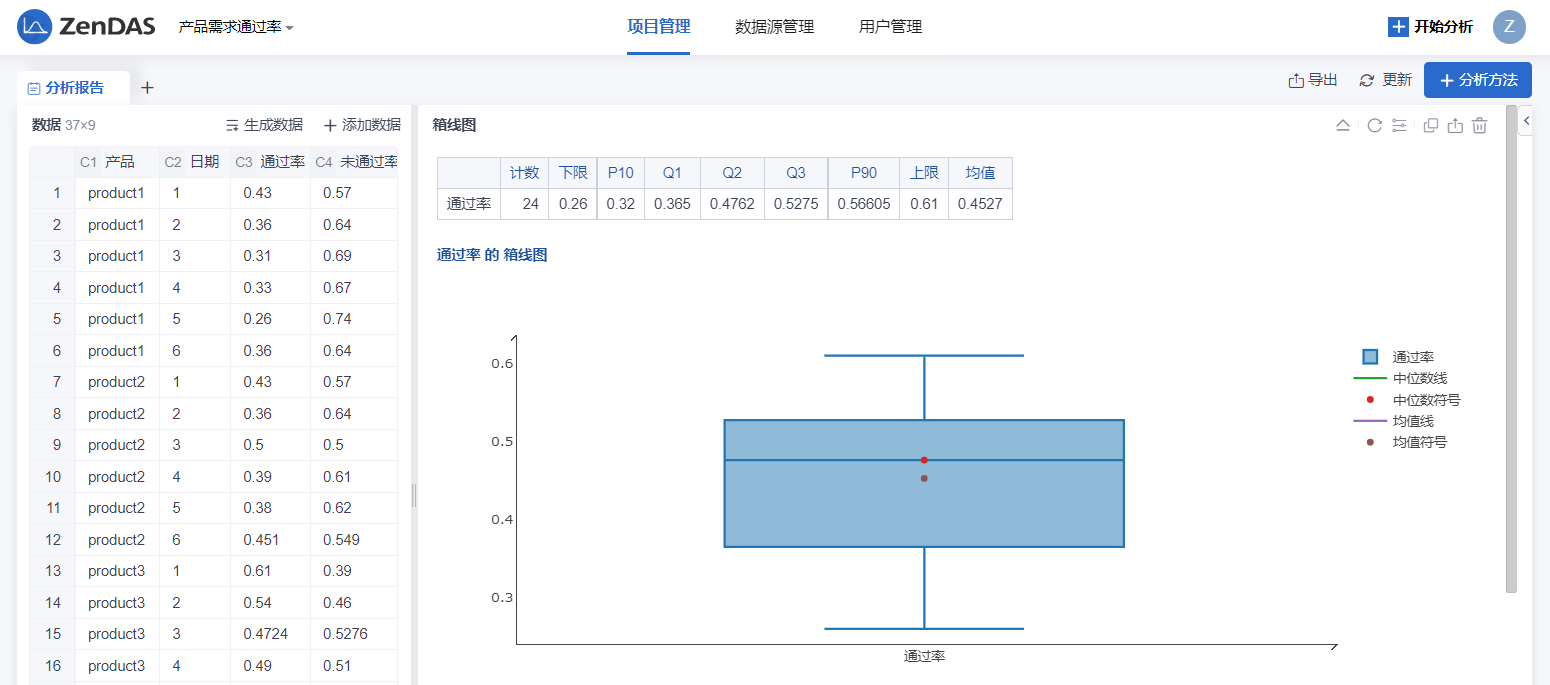Click the 均值 header in statistics table
The height and width of the screenshot is (685, 1550).
point(980,173)
